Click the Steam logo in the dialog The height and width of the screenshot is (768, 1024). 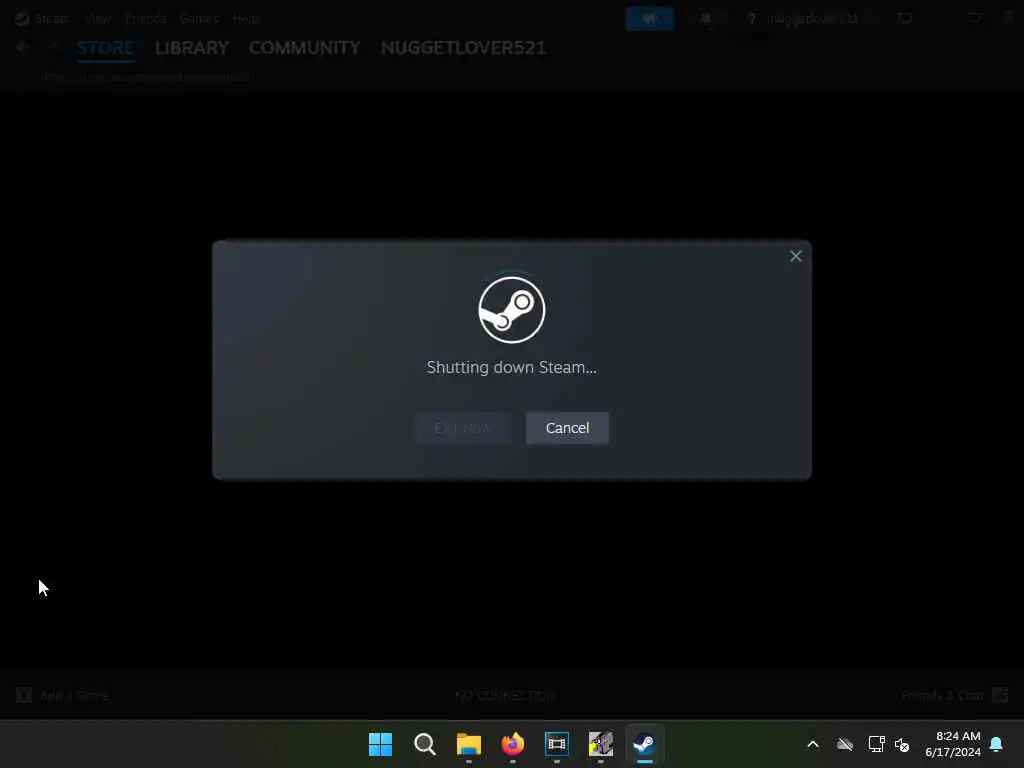511,310
